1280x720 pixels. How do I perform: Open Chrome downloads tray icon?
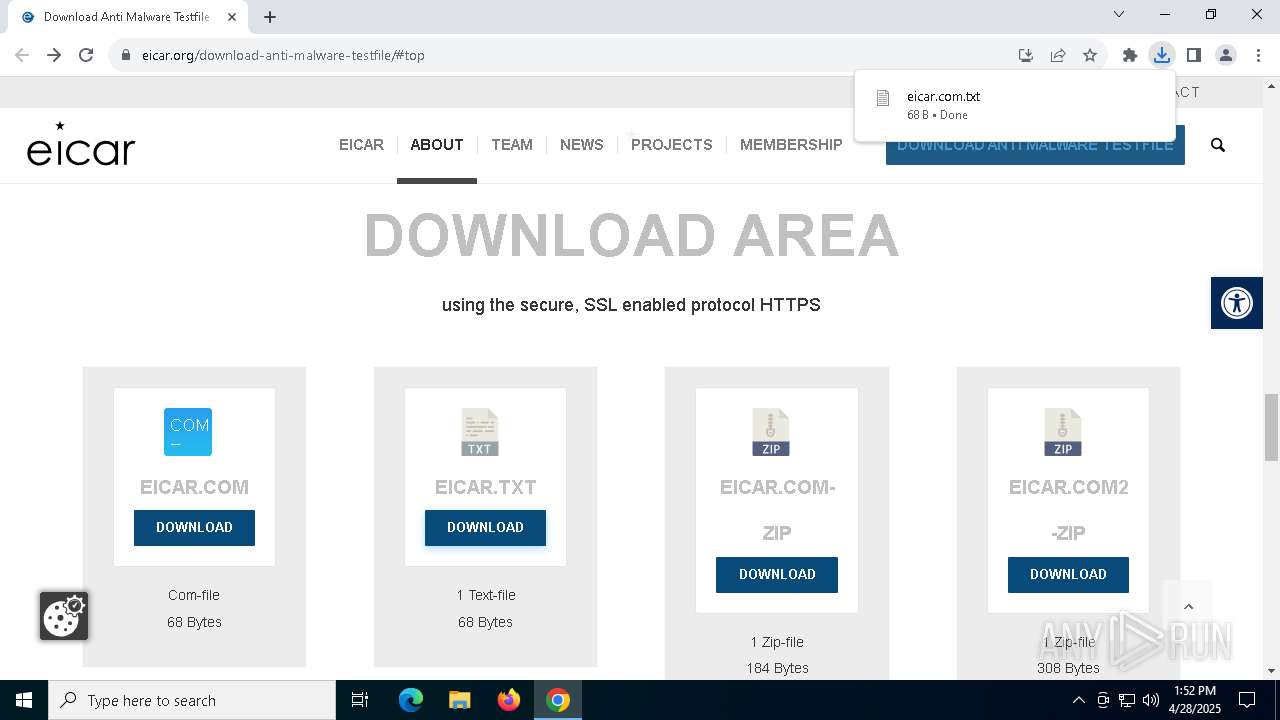tap(1161, 55)
